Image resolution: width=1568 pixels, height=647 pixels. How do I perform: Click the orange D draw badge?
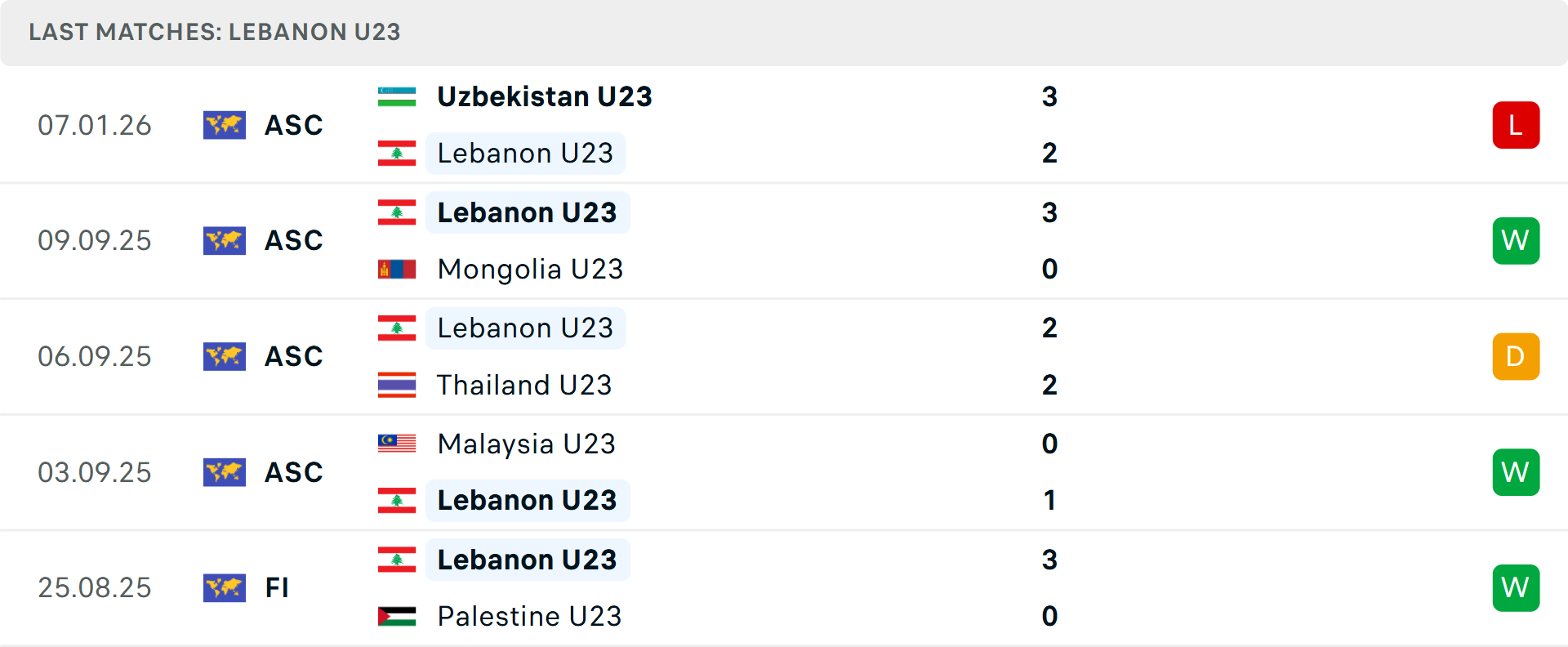[x=1516, y=356]
